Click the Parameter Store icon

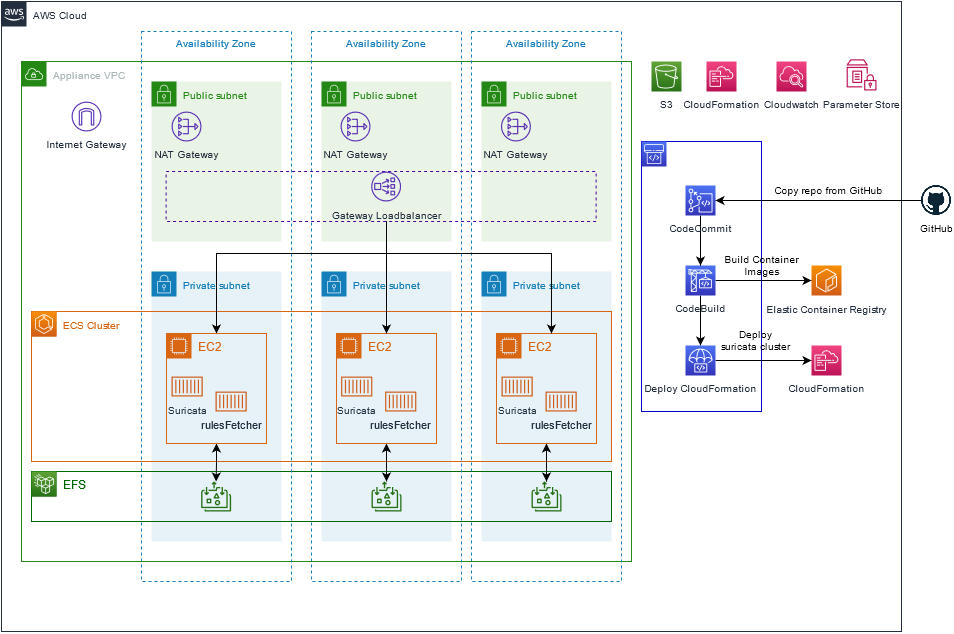point(861,75)
